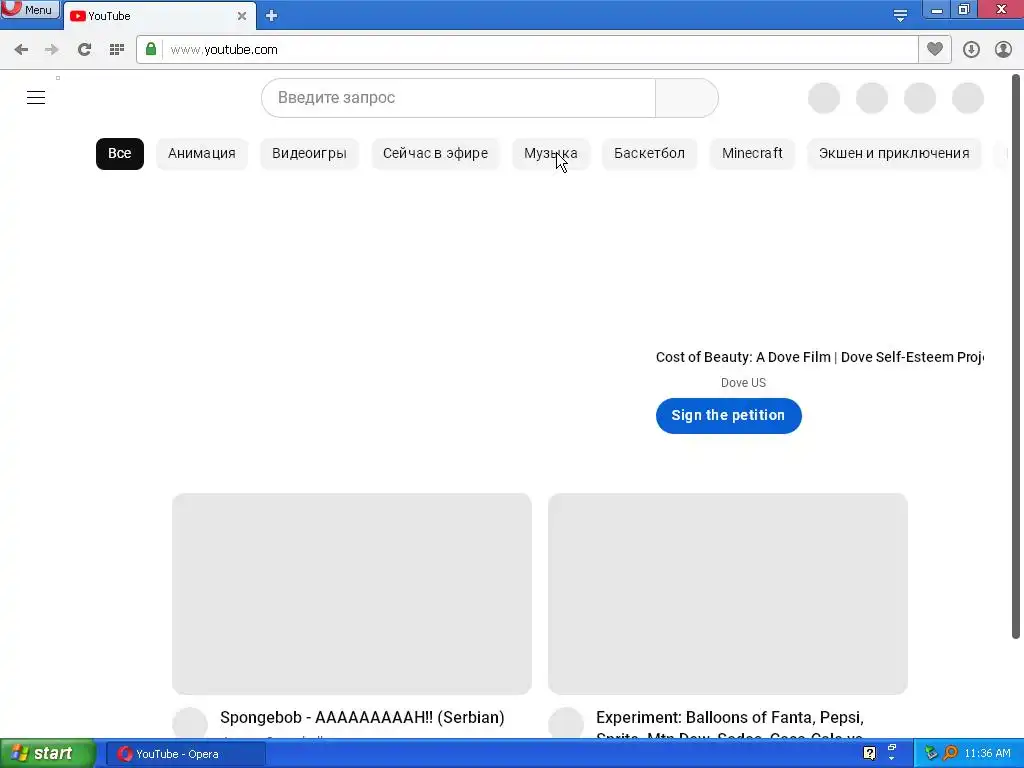
Task: Click the 11:36 AM taskbar clock
Action: pos(987,754)
